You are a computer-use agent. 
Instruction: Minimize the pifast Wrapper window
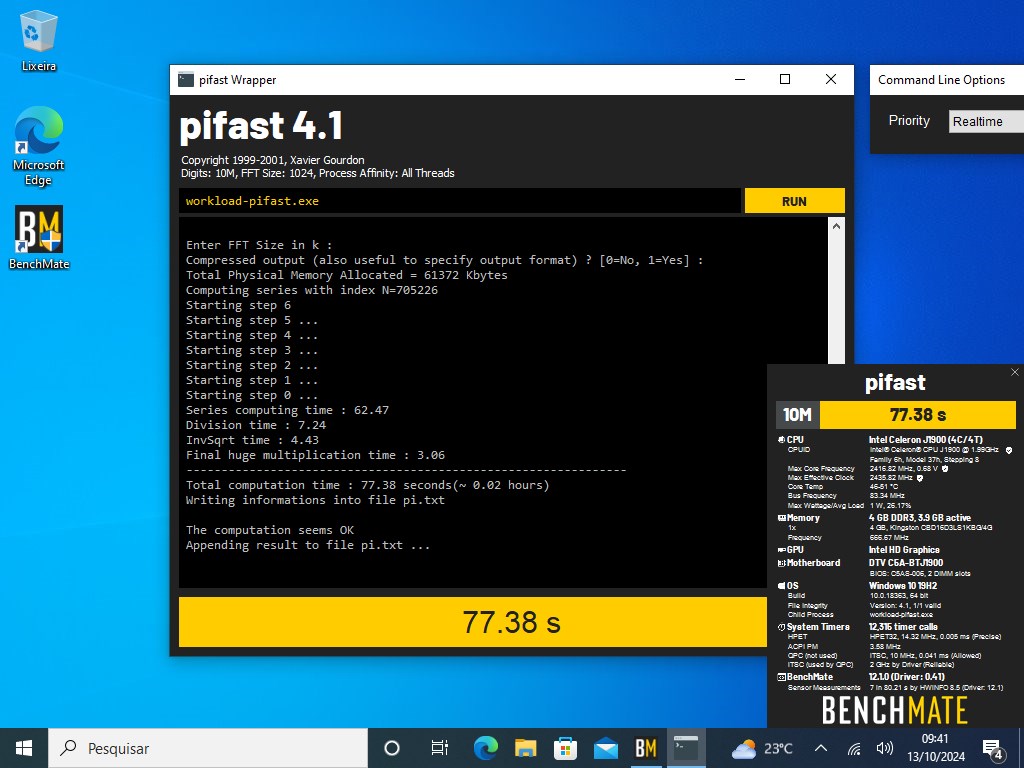click(740, 80)
